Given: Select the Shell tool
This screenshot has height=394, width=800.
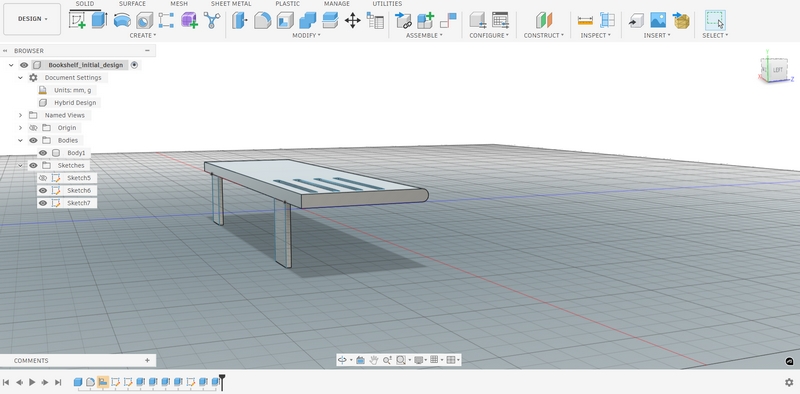Looking at the screenshot, I should tap(285, 20).
